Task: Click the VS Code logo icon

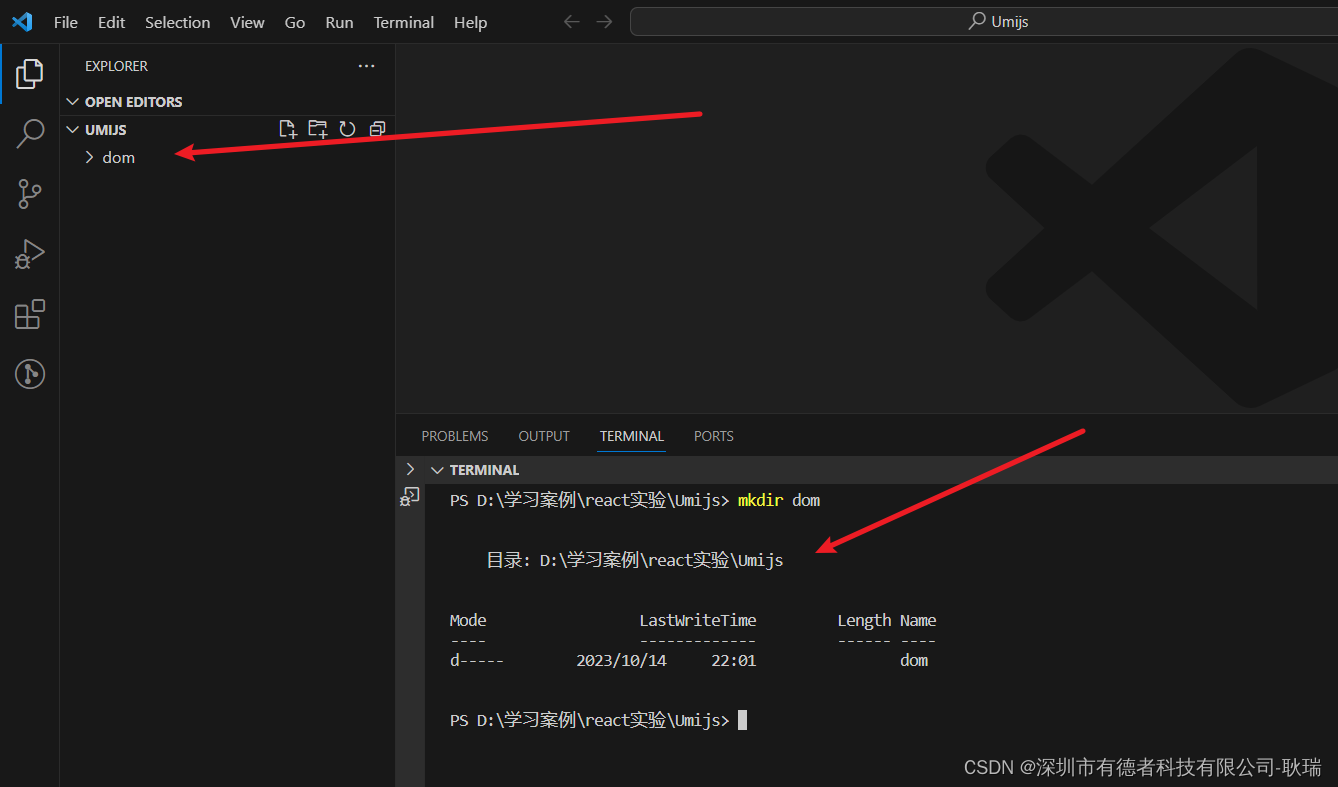Action: tap(22, 22)
